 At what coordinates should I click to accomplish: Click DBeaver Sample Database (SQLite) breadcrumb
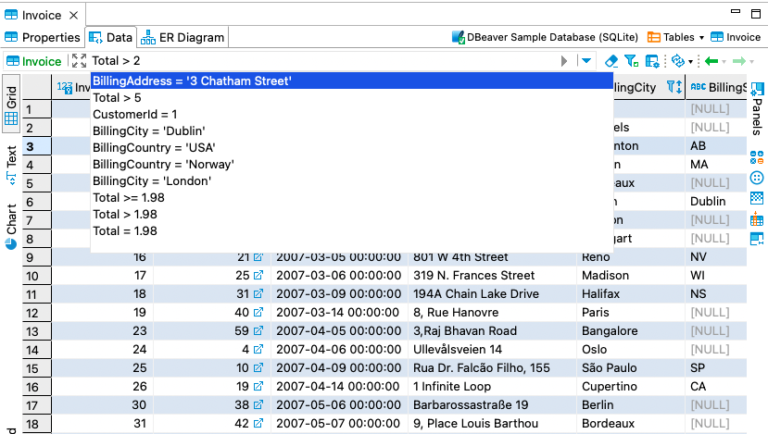(545, 37)
